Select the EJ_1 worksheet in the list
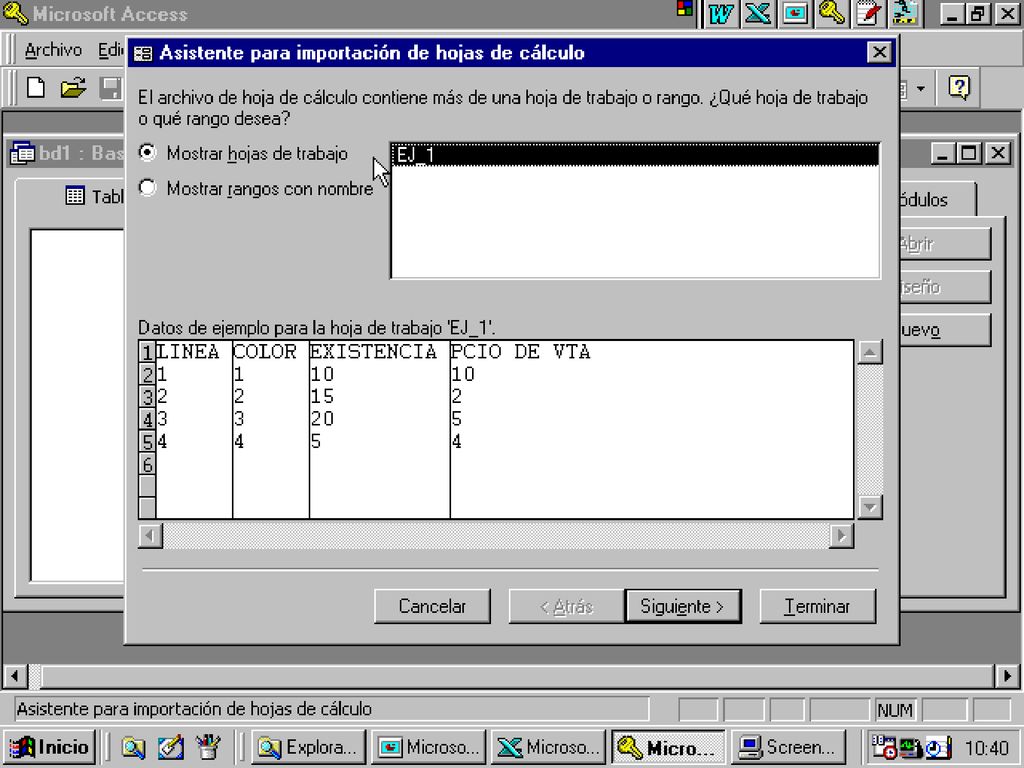Screen dimensions: 1024x768 click(x=635, y=155)
